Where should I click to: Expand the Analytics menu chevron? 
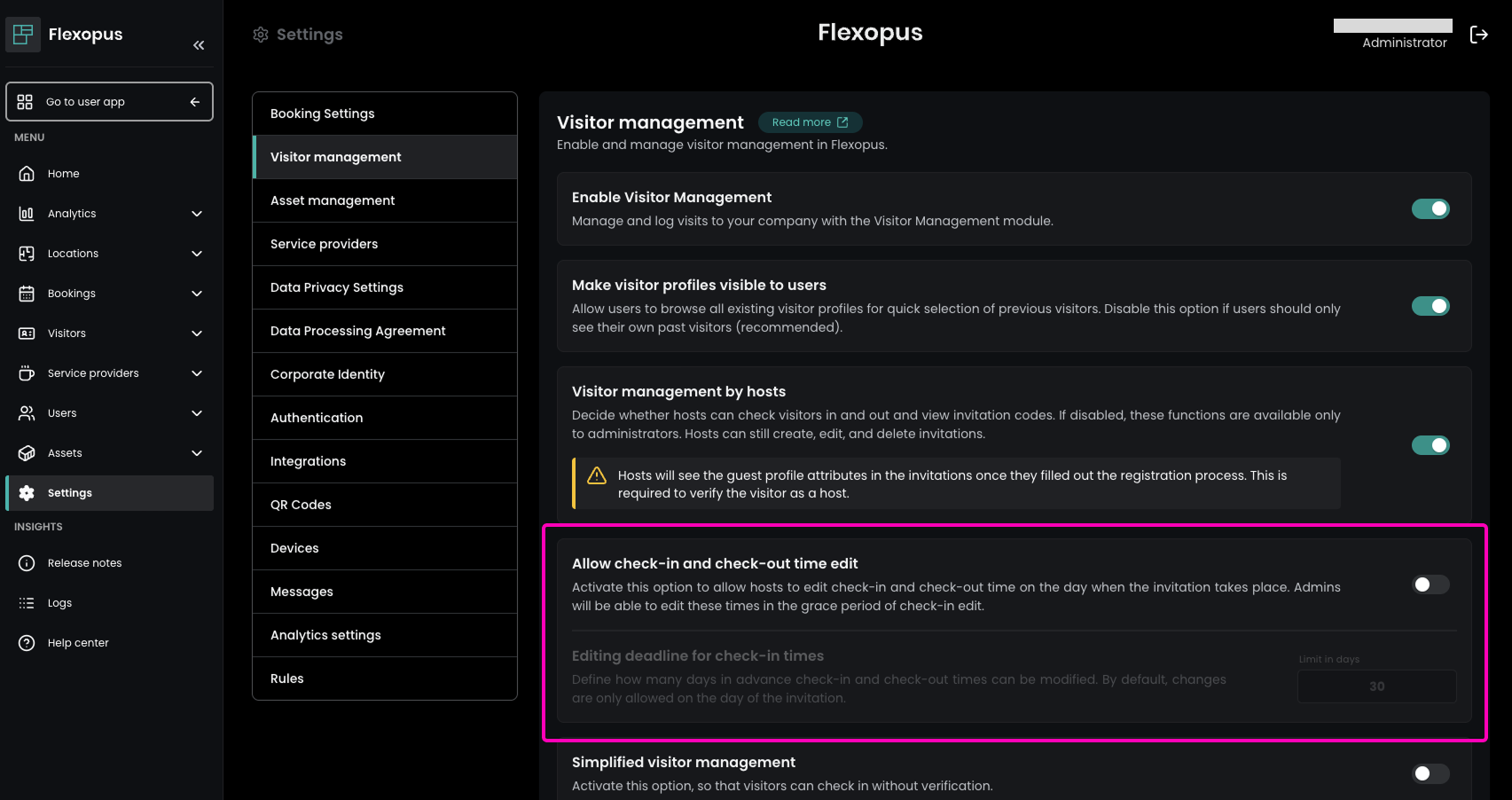tap(197, 214)
